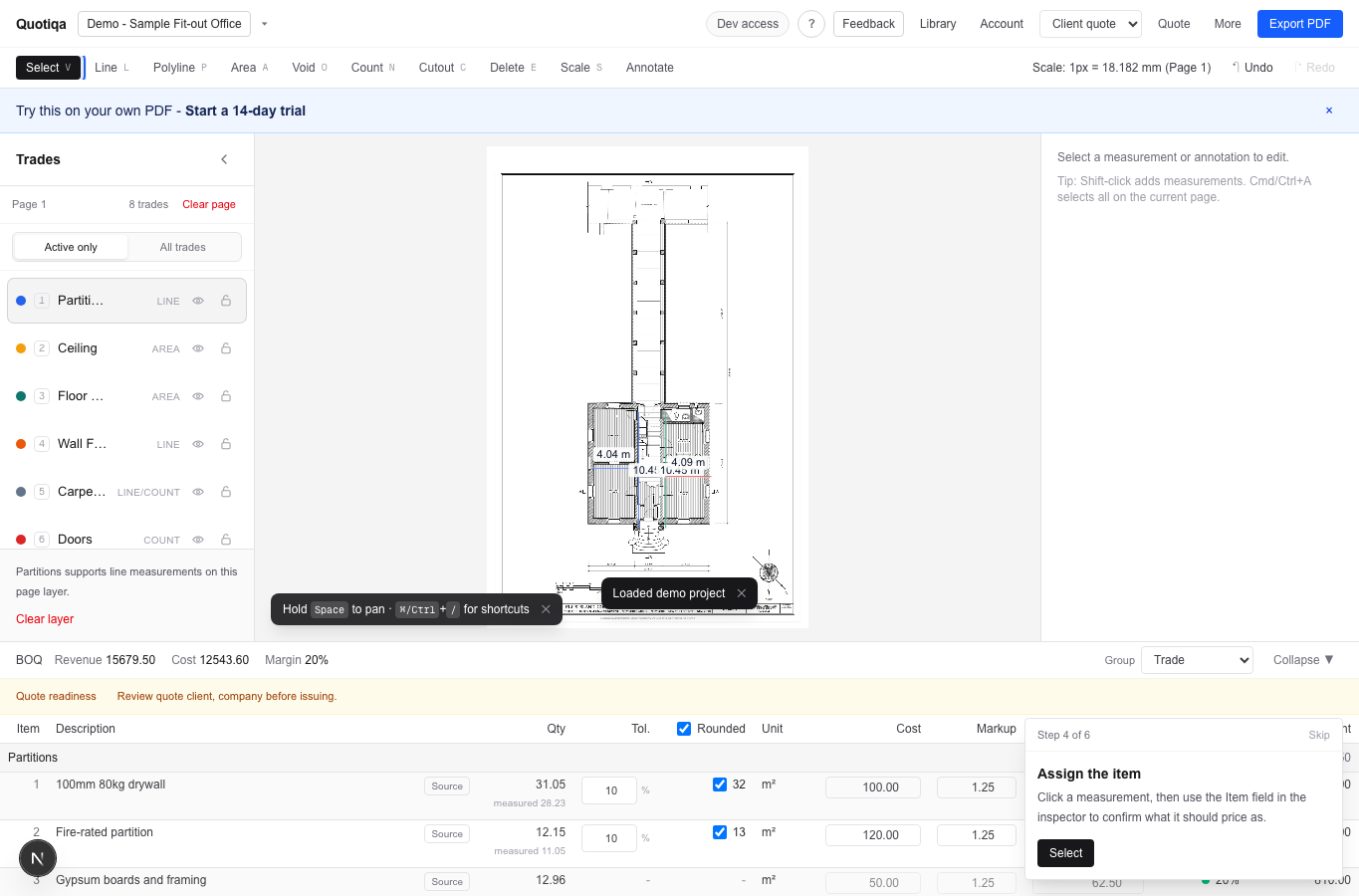Edit tolerance field for 100mm drywall
The height and width of the screenshot is (896, 1359).
click(609, 790)
